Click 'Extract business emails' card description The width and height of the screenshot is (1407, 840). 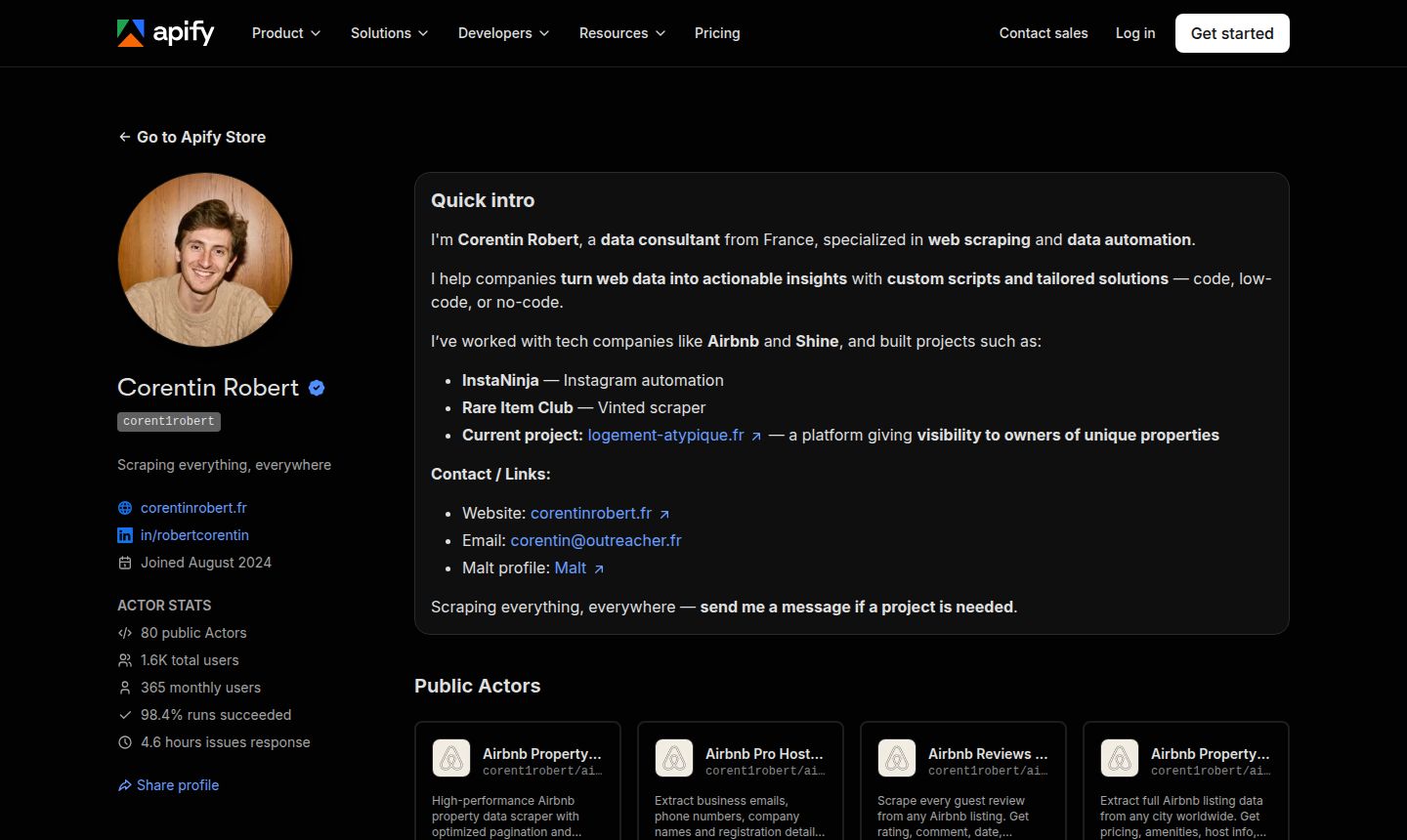pos(740,817)
